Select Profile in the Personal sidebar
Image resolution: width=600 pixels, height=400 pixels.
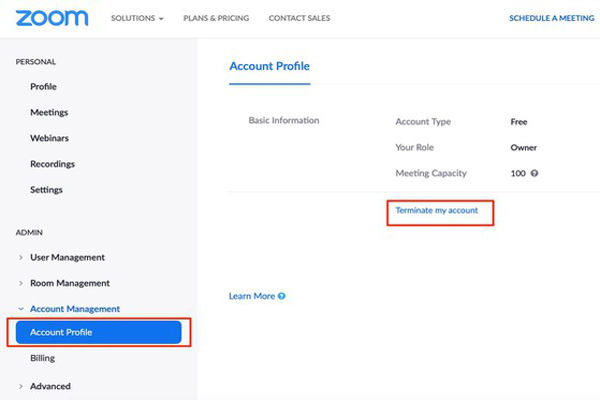44,87
